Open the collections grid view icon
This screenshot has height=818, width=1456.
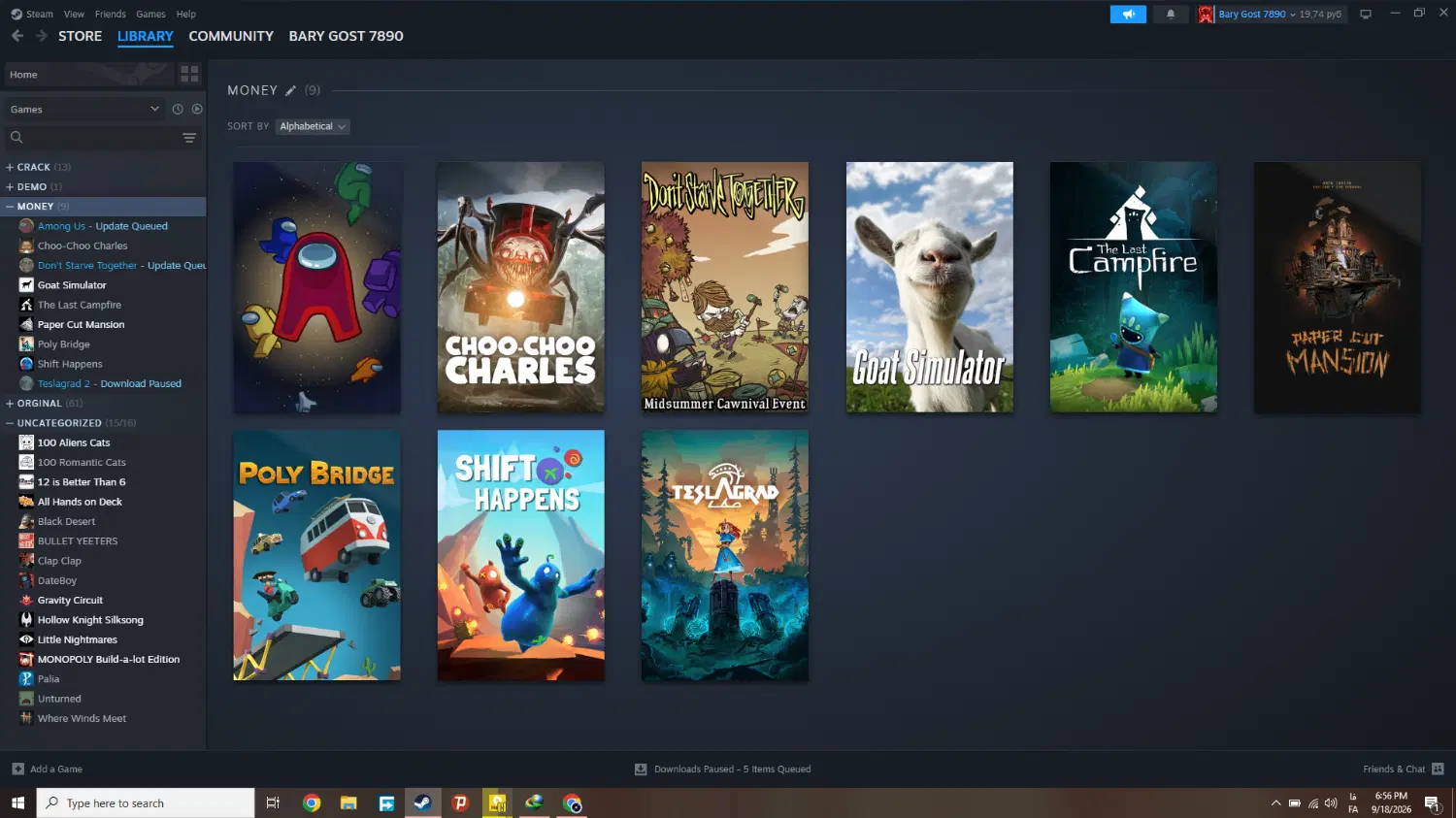(x=189, y=74)
